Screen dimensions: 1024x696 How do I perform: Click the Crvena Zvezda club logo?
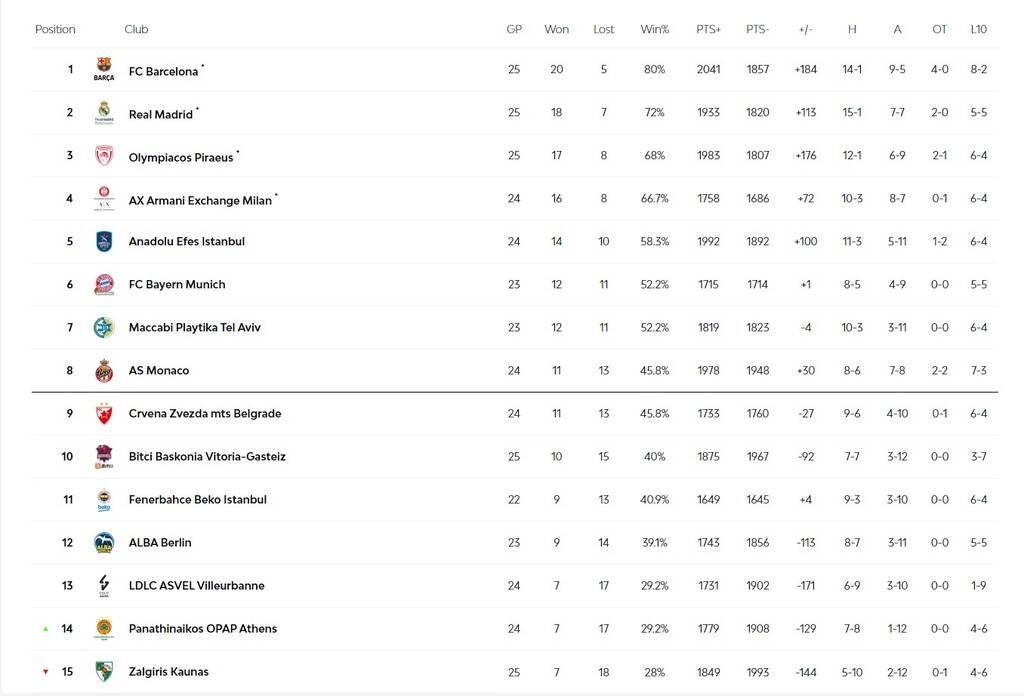point(104,413)
